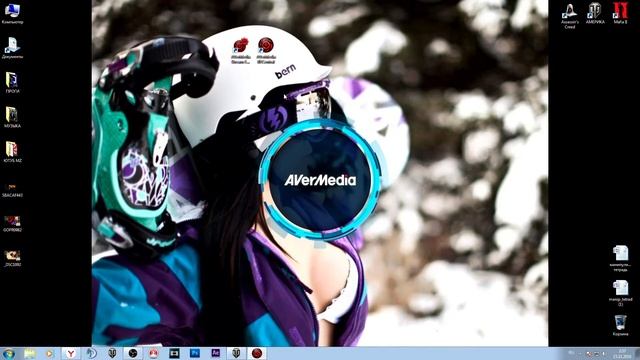
Task: Click the black circular taskbar icon
Action: point(133,353)
